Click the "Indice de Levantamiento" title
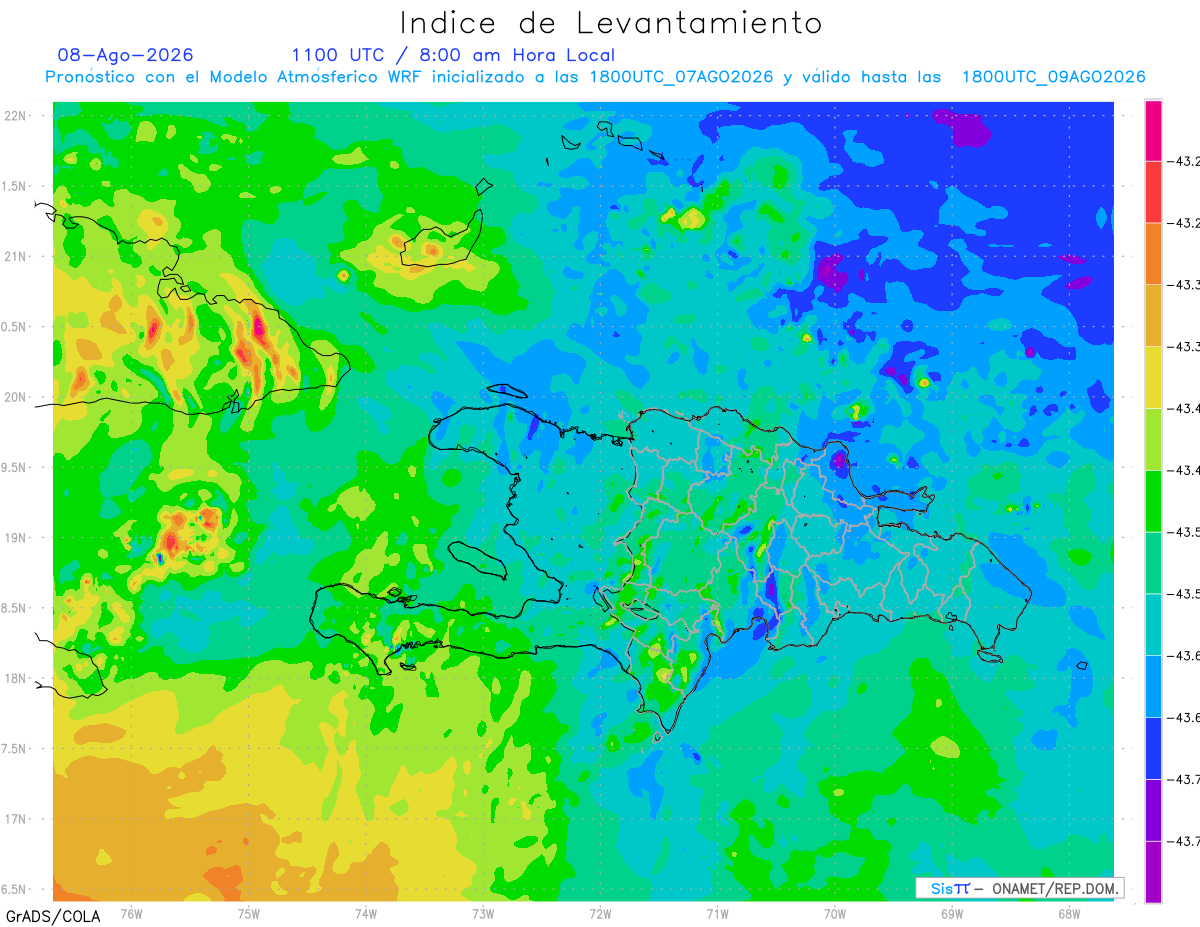This screenshot has height=927, width=1200. coord(611,23)
